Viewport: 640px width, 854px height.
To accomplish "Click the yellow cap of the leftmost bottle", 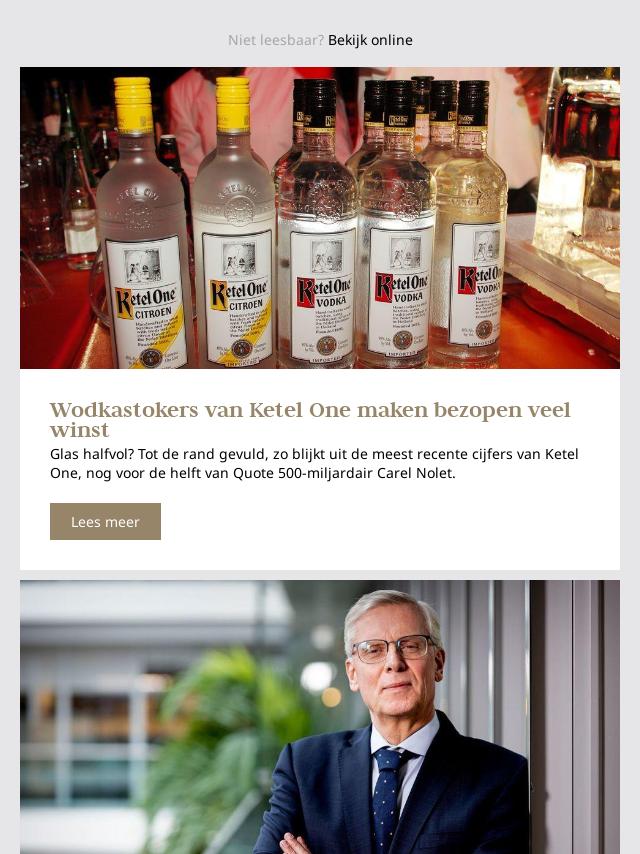I will (x=133, y=106).
